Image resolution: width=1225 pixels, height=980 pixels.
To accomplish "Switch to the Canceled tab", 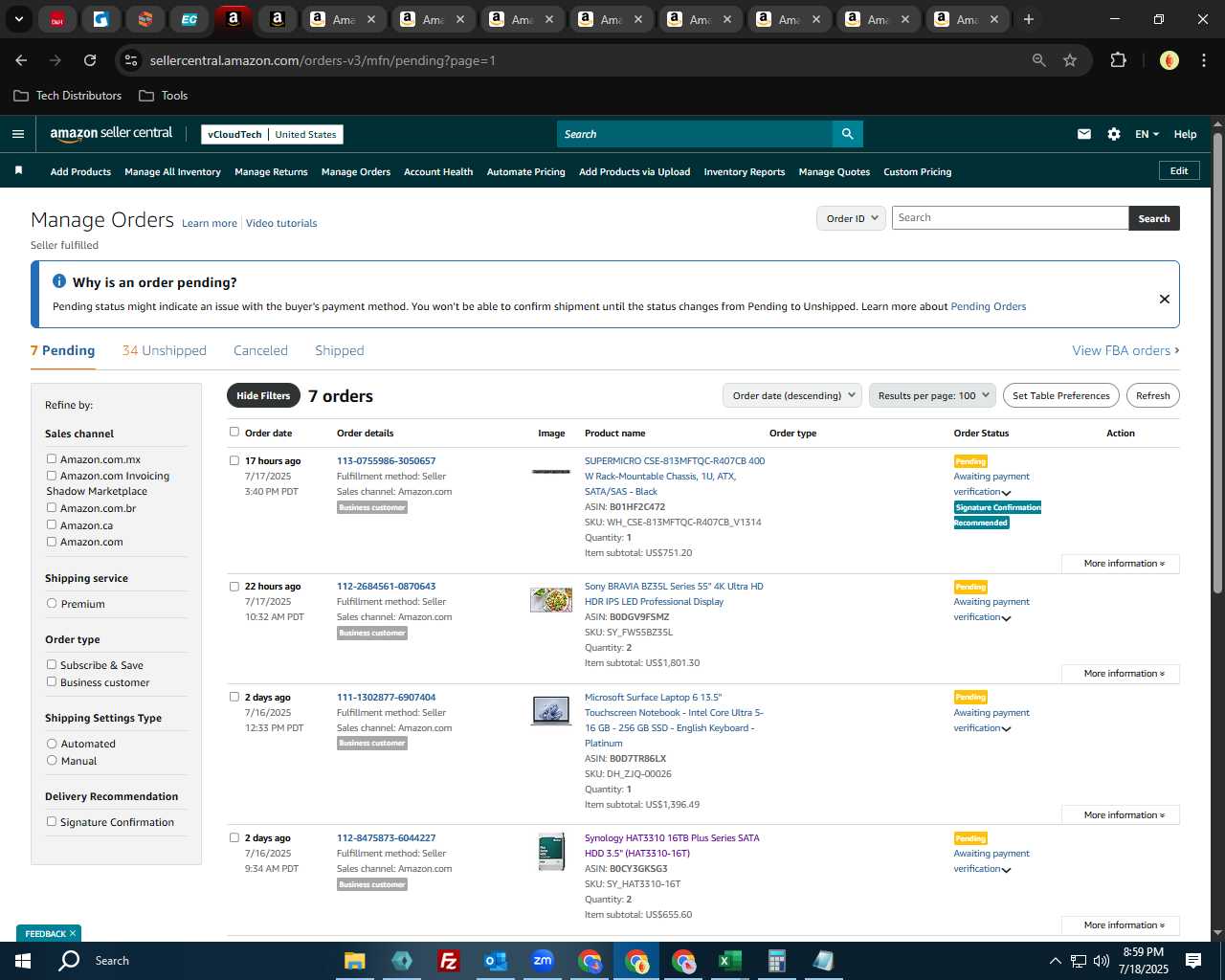I will [x=260, y=350].
